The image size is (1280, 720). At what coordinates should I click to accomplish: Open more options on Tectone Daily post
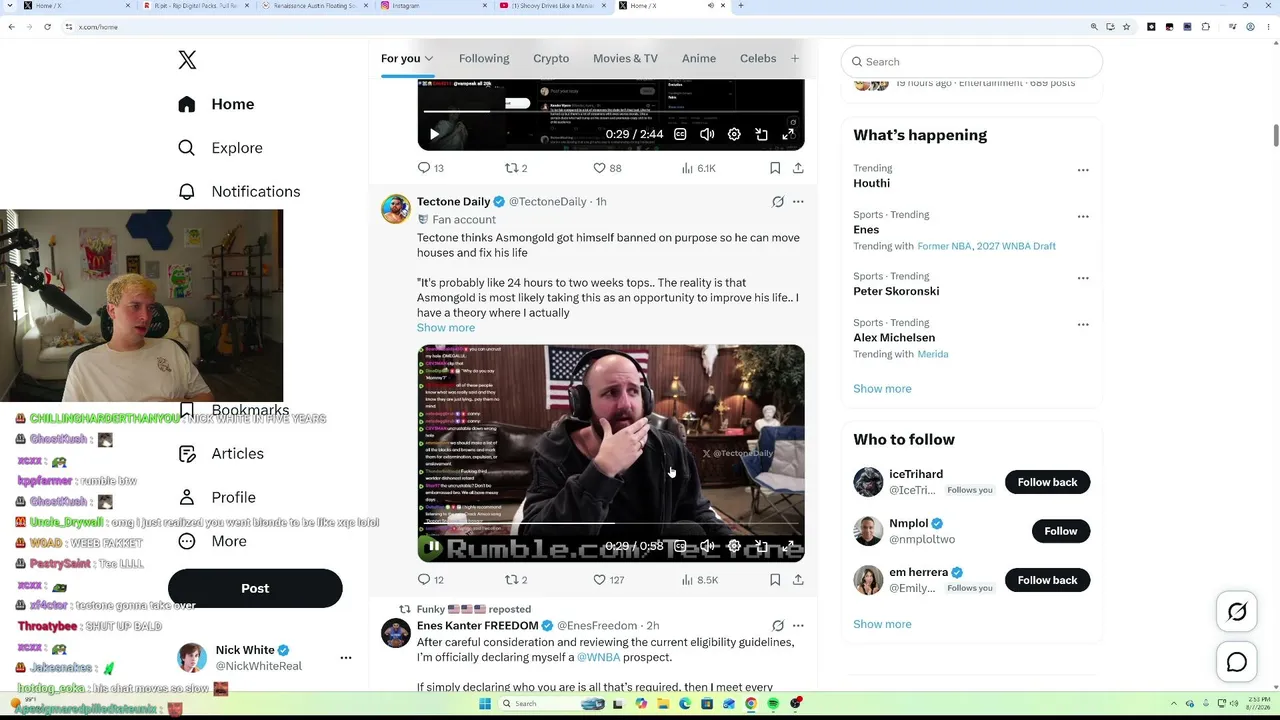tap(798, 202)
